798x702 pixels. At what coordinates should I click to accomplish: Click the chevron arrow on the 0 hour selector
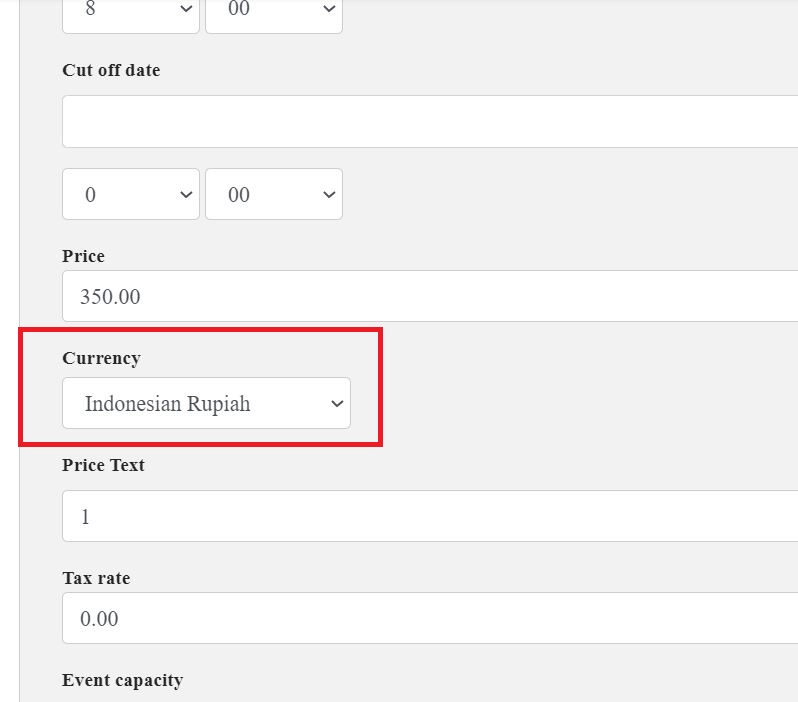click(185, 195)
